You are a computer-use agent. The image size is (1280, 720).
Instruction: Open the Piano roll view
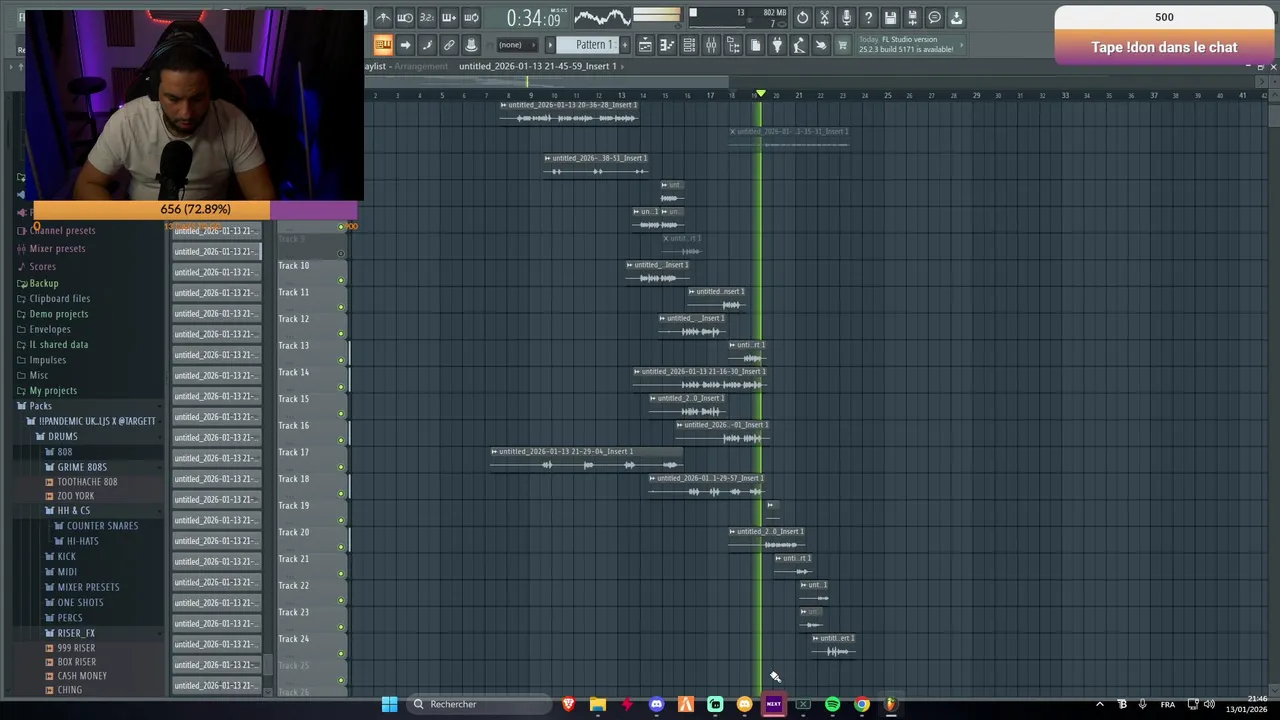click(x=667, y=45)
